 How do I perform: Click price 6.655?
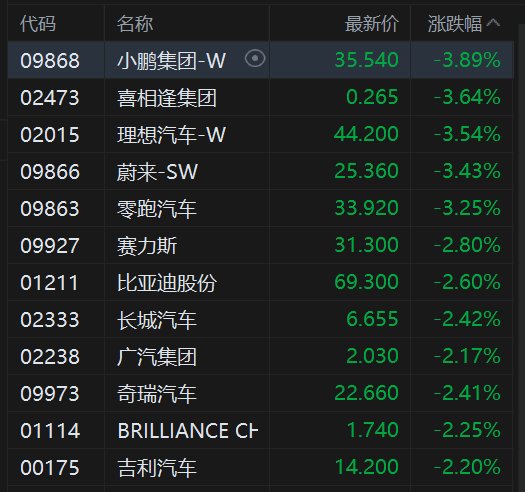[372, 319]
